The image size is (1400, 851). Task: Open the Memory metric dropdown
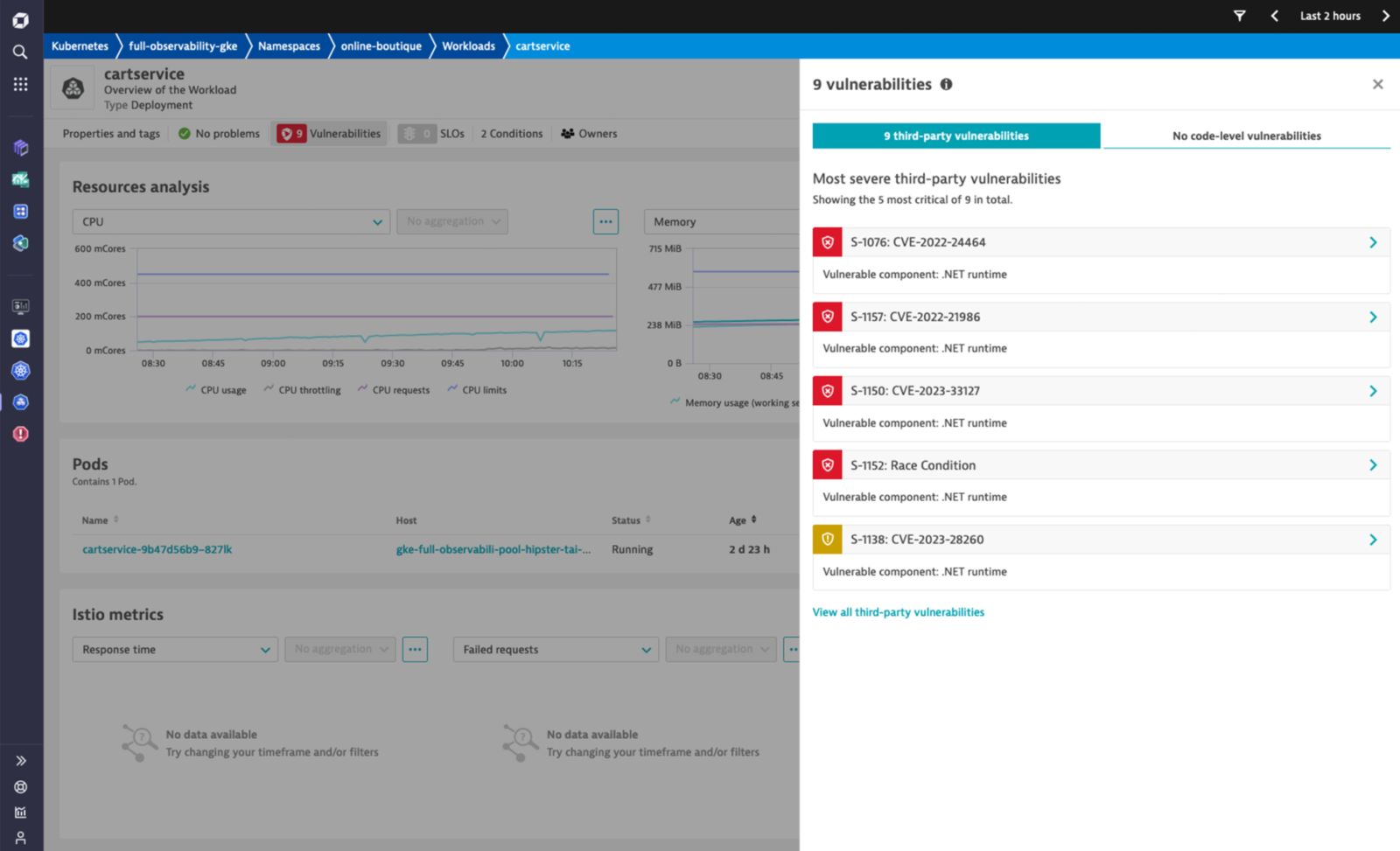point(722,221)
